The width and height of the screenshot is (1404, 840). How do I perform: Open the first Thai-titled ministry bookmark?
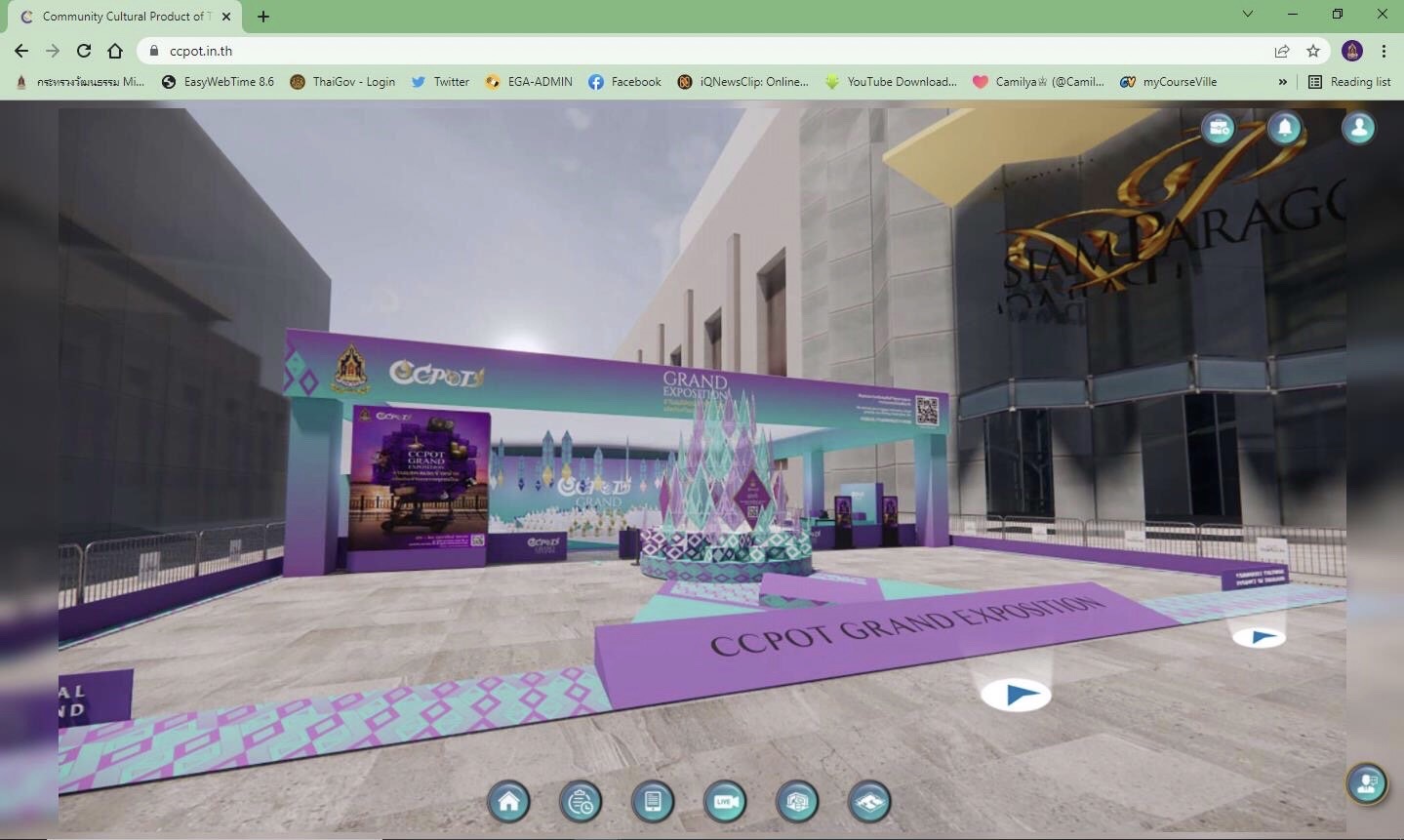click(x=80, y=82)
